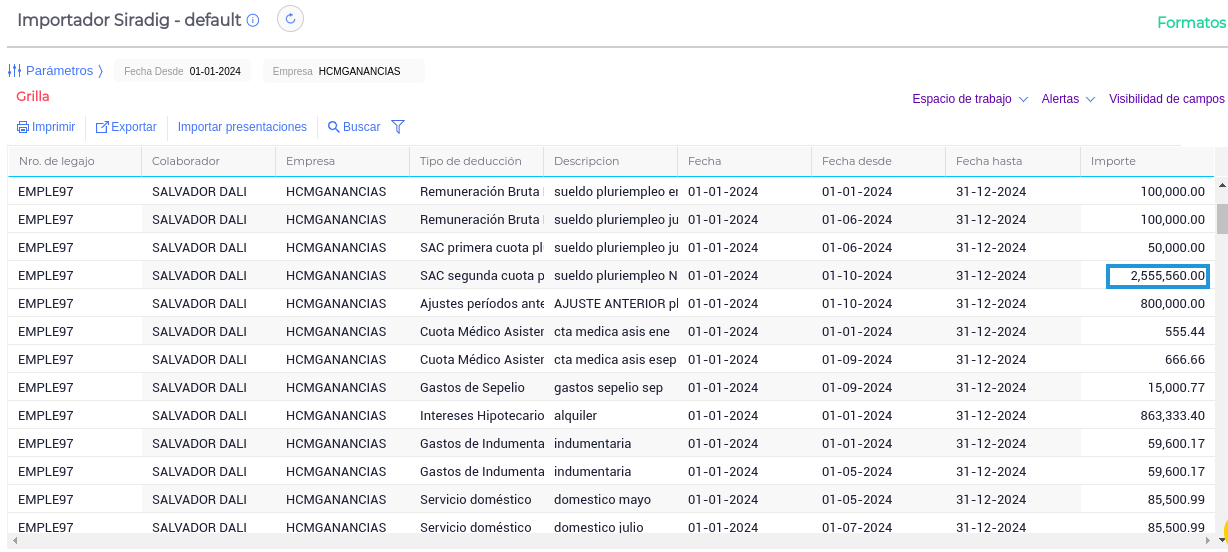Select the Empresa HCMGANANCIAS field

[345, 71]
